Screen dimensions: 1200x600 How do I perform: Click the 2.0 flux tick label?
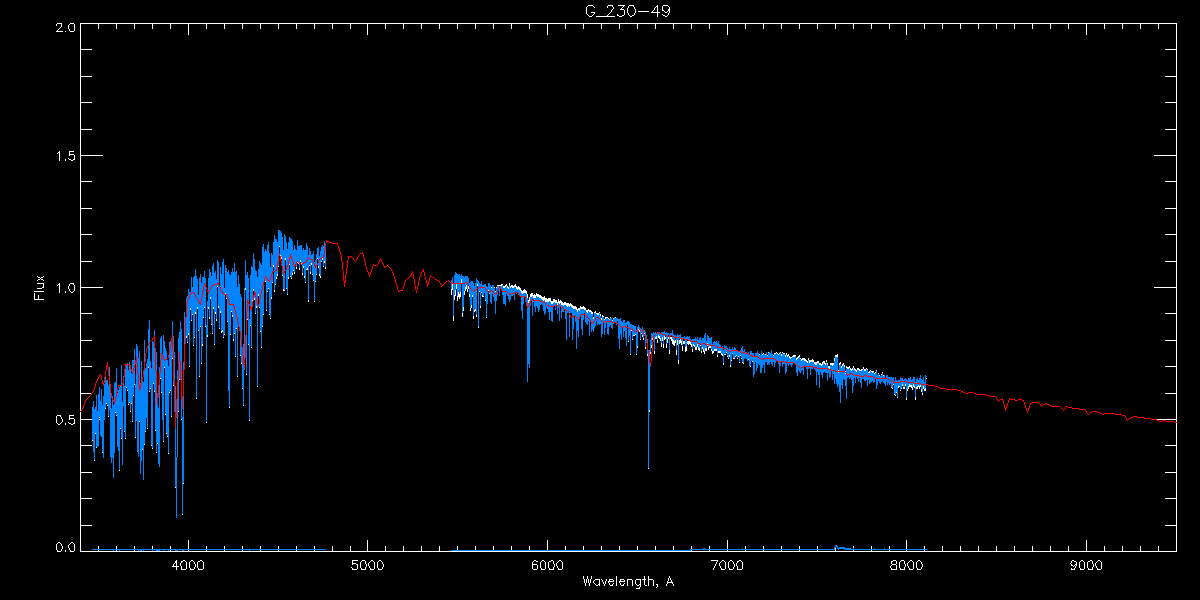pos(65,27)
